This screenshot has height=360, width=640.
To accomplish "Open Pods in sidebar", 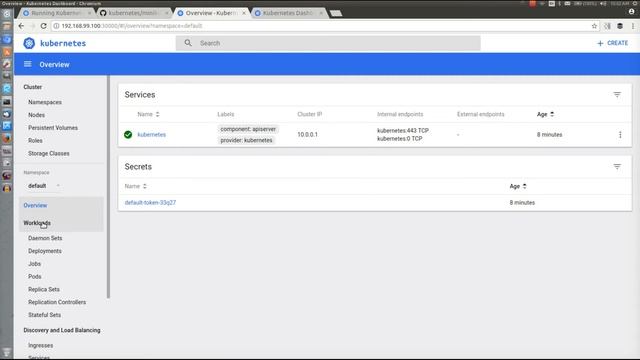I will tap(35, 277).
